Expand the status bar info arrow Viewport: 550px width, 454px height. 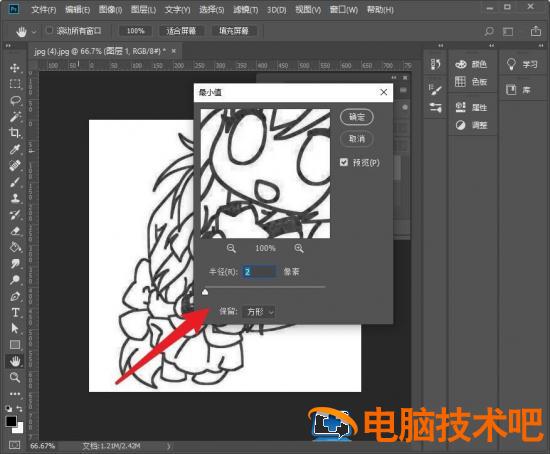tap(169, 446)
